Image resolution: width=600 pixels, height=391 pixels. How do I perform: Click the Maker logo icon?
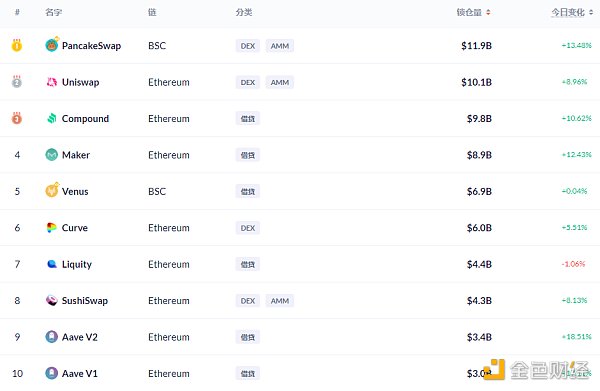click(x=52, y=155)
